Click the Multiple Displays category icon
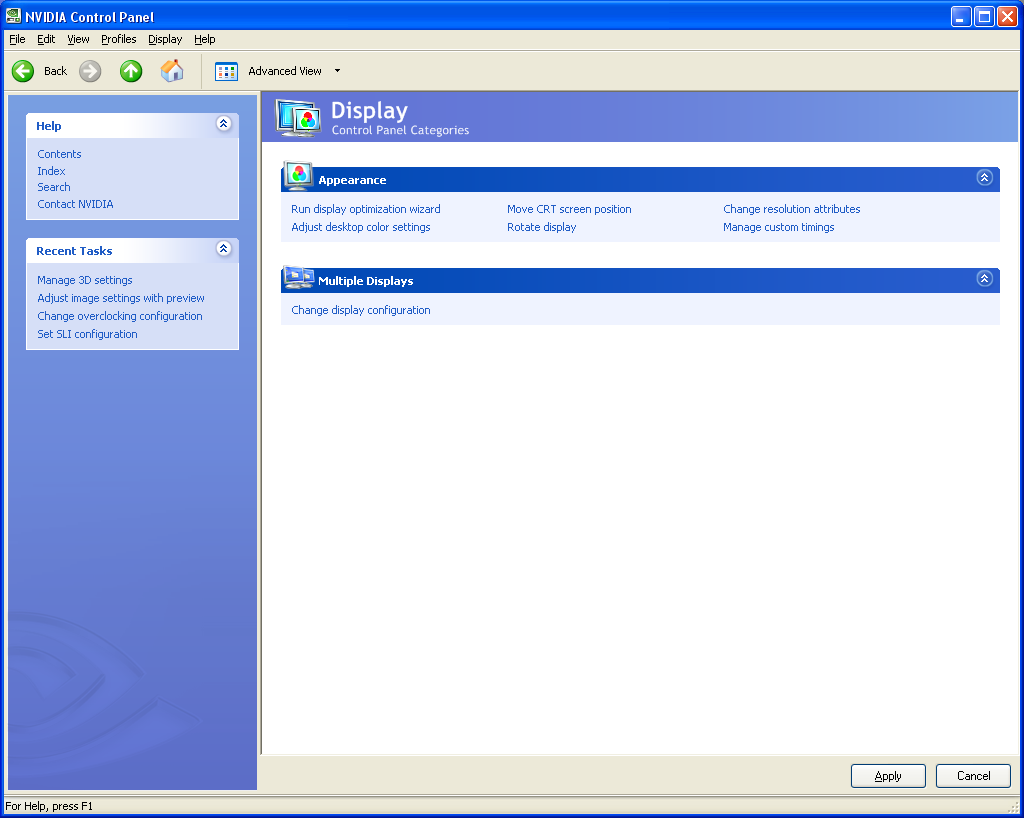1024x818 pixels. tap(298, 279)
